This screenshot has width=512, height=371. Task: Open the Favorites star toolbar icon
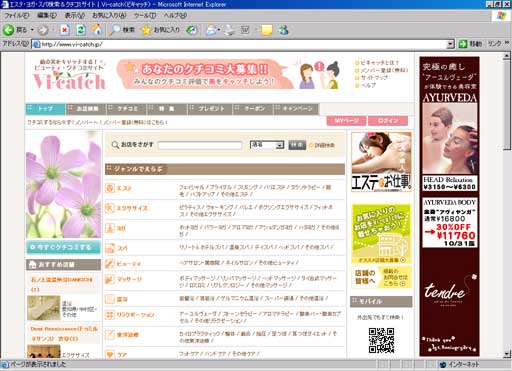[x=146, y=30]
